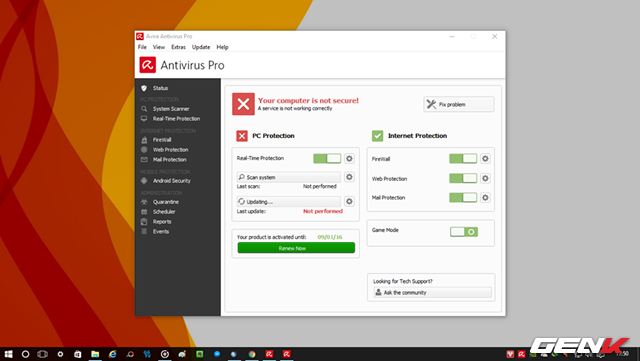
Task: Click the PC Protection red X icon
Action: pyautogui.click(x=242, y=136)
